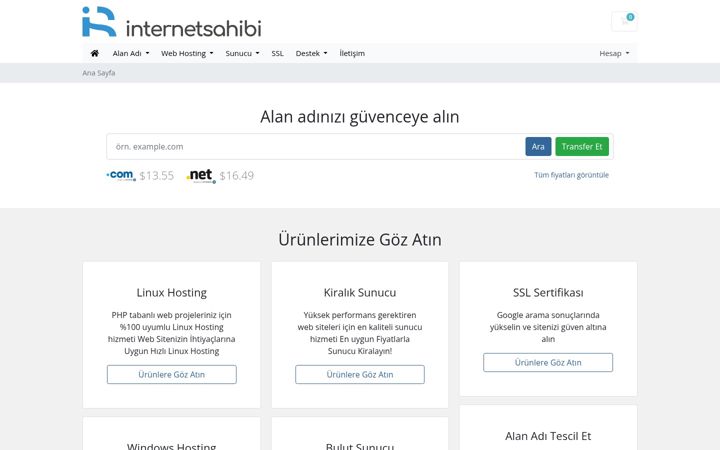Viewport: 720px width, 450px height.
Task: Click the $13.55 .com price
Action: (x=157, y=176)
